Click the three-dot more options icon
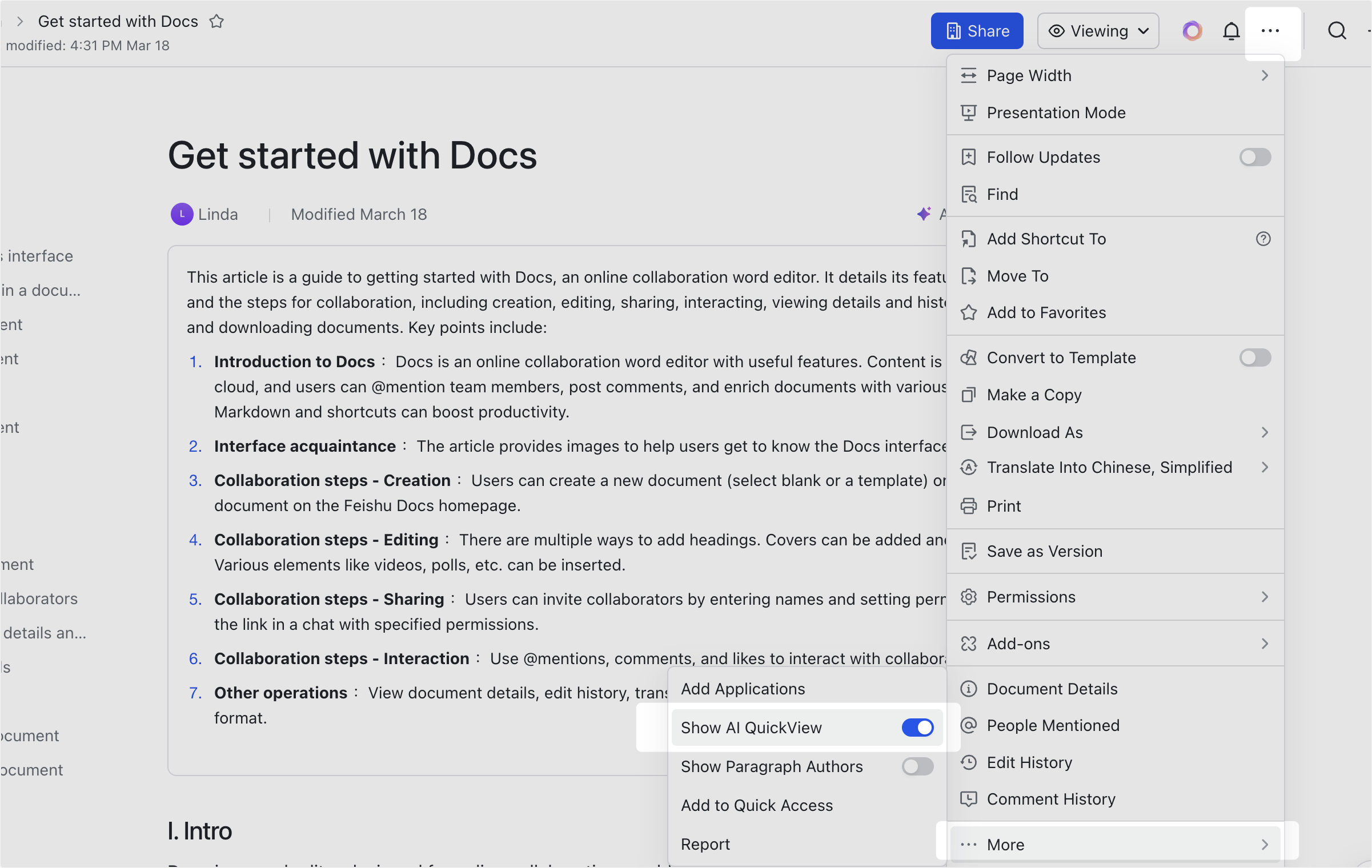Viewport: 1372px width, 868px height. 1270,31
